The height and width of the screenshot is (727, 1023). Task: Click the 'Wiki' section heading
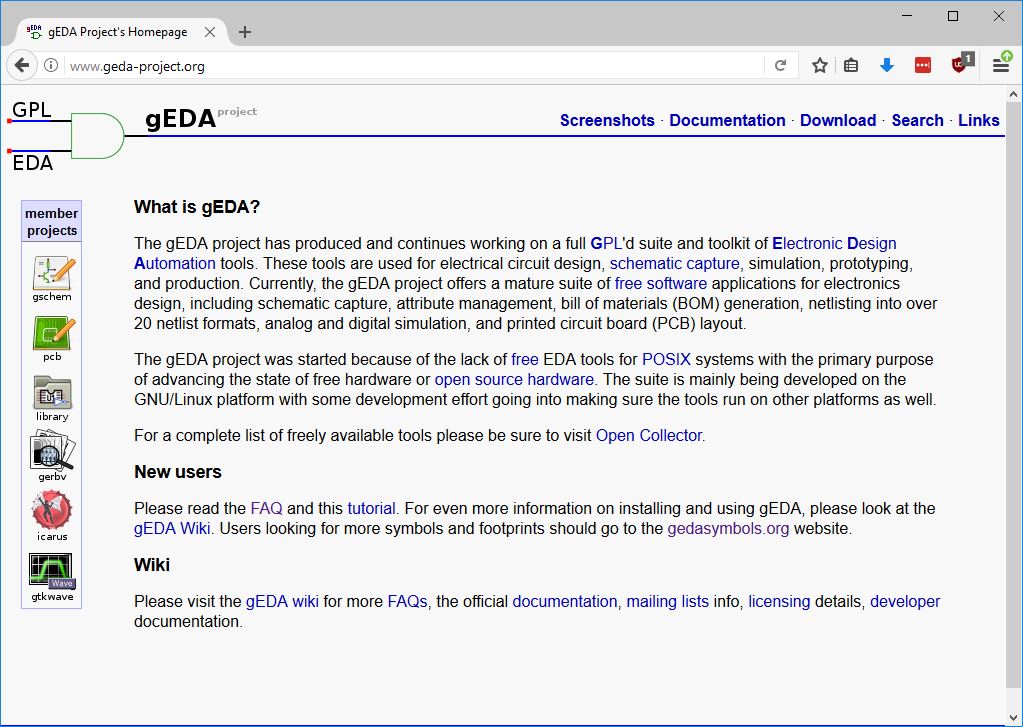(x=152, y=565)
